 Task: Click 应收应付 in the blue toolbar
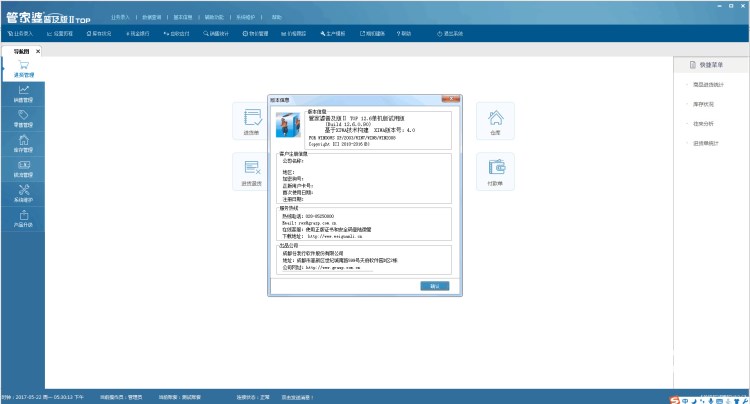176,33
